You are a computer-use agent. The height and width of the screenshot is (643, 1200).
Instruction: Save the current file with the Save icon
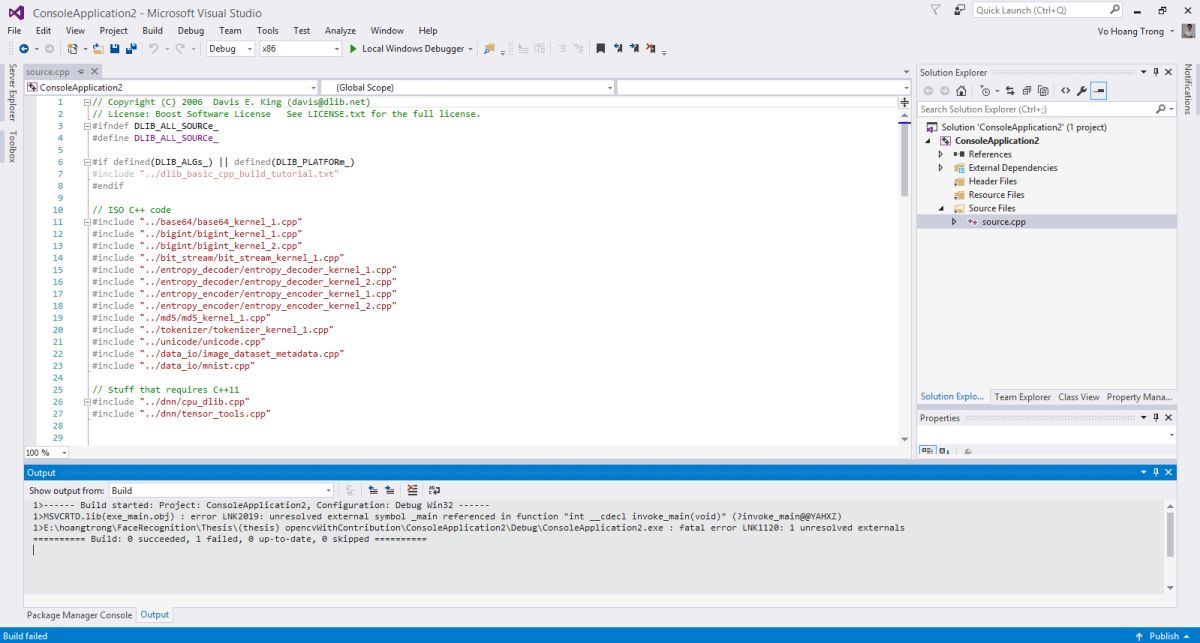click(115, 48)
